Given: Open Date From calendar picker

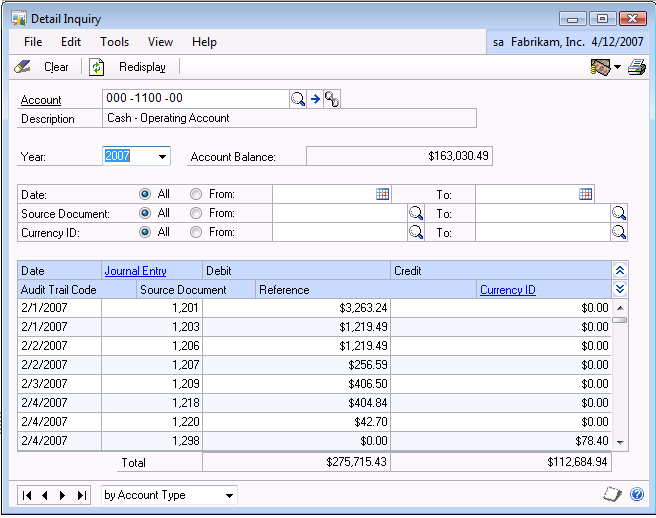Looking at the screenshot, I should (382, 194).
